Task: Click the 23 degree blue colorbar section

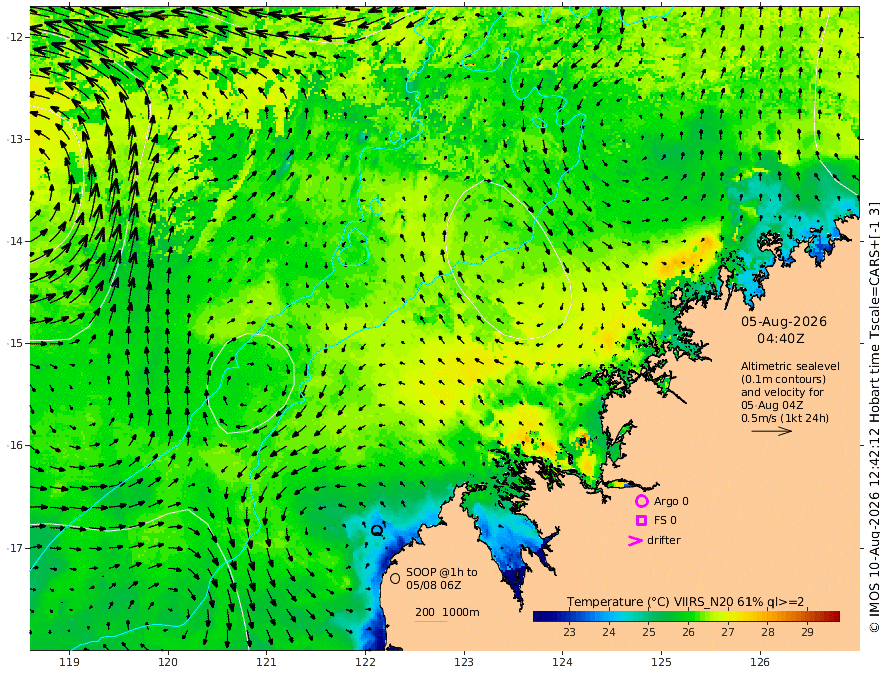Action: coord(570,617)
